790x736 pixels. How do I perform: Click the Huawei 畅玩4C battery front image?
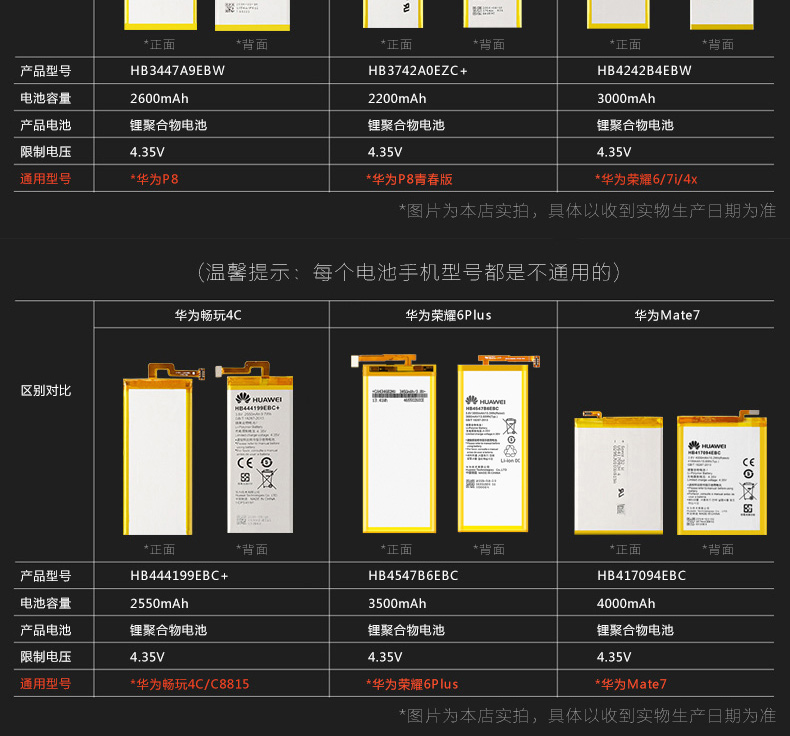pos(163,448)
